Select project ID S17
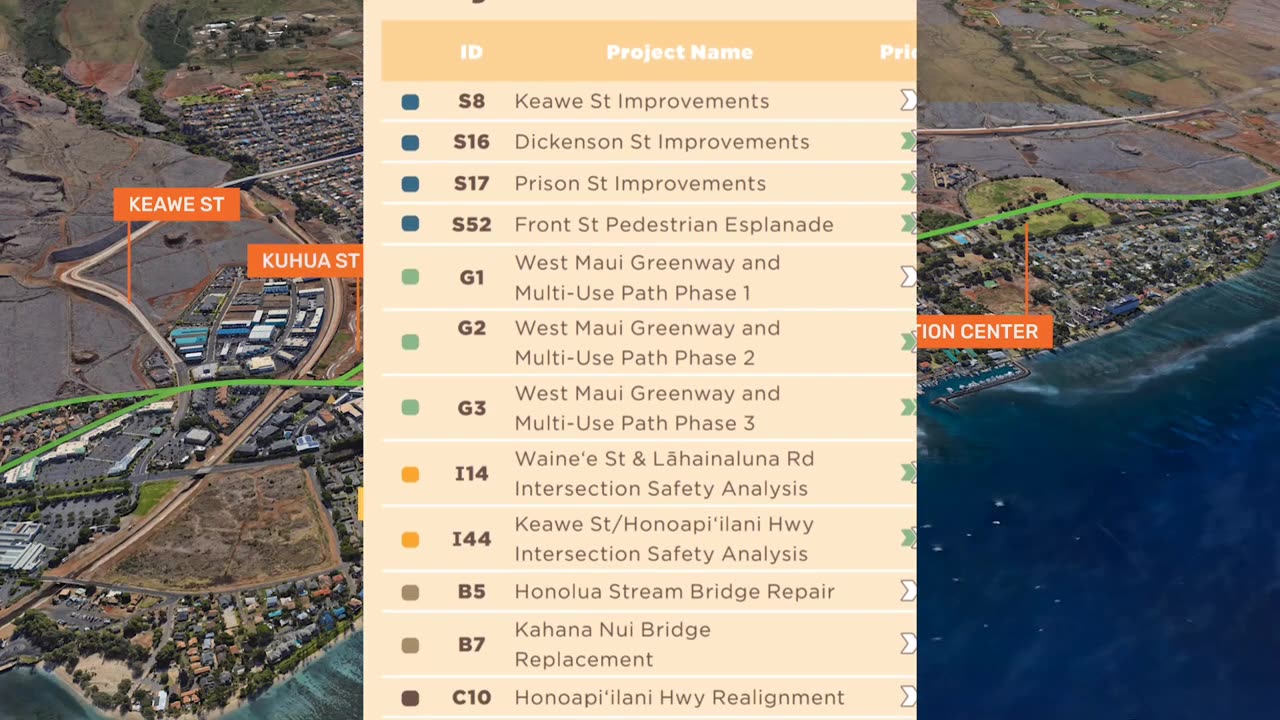This screenshot has height=720, width=1280. pyautogui.click(x=472, y=183)
